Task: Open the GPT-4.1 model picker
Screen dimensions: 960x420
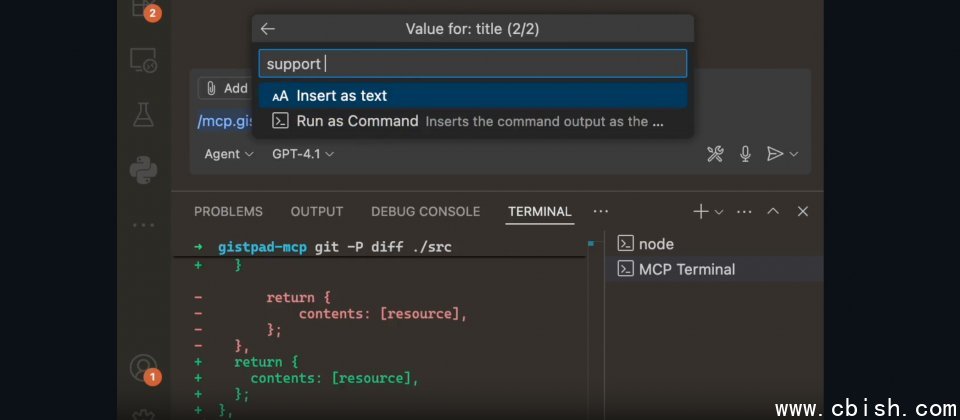Action: [x=303, y=154]
